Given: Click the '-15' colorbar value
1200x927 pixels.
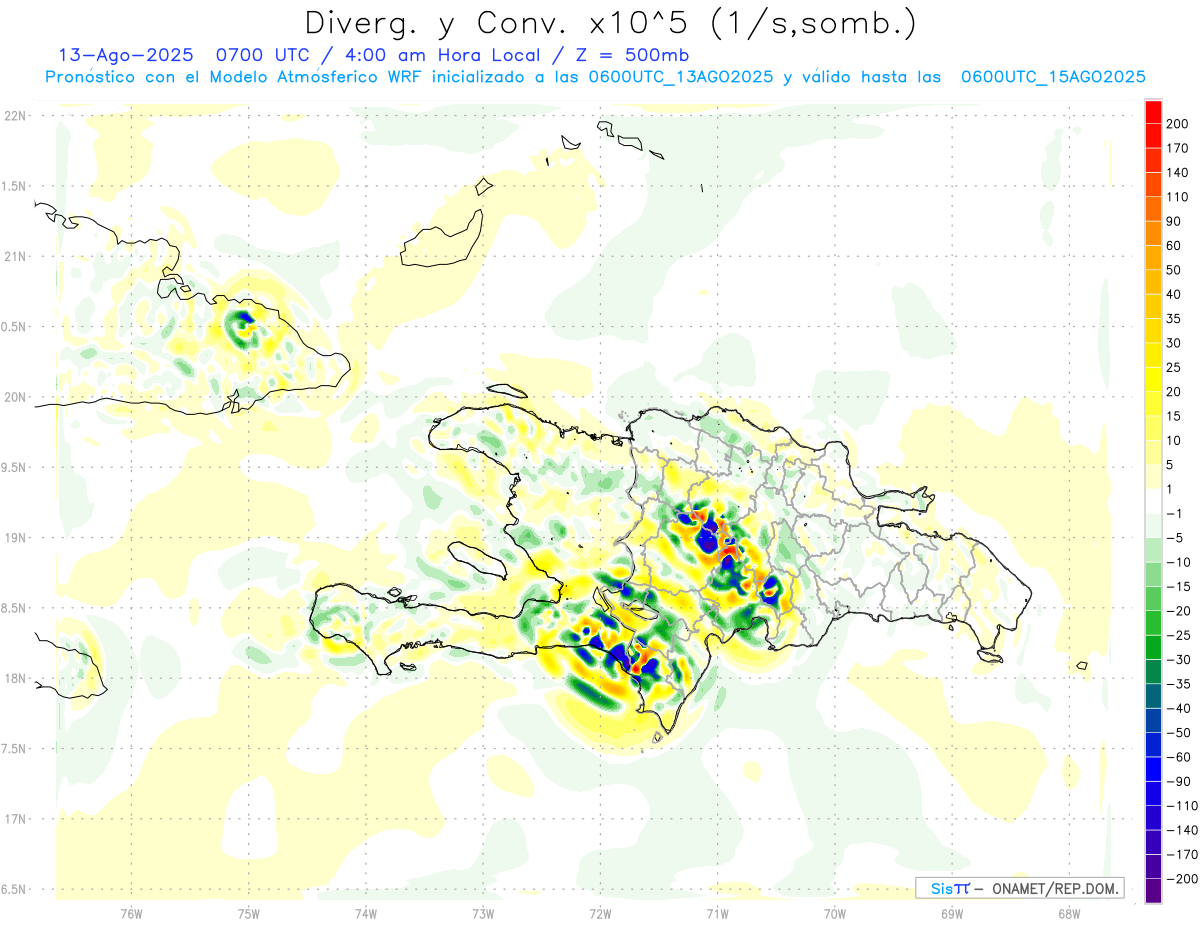Looking at the screenshot, I should coord(1178,586).
